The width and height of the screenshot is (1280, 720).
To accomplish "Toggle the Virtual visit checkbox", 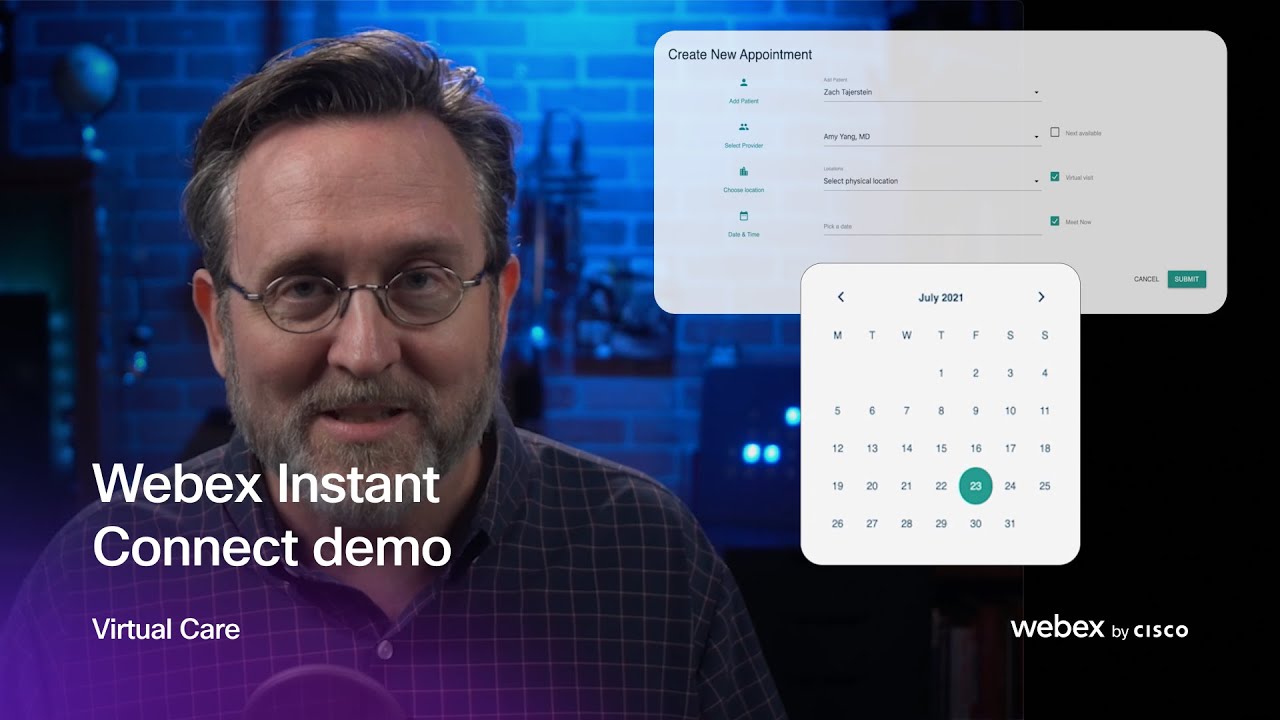I will coord(1055,177).
